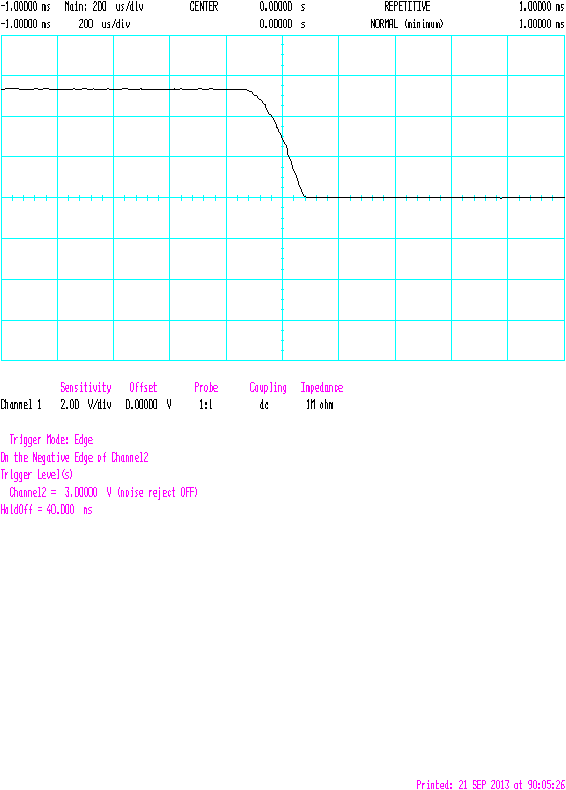Select the dc coupling value
Viewport: 566px width, 790px height.
264,405
